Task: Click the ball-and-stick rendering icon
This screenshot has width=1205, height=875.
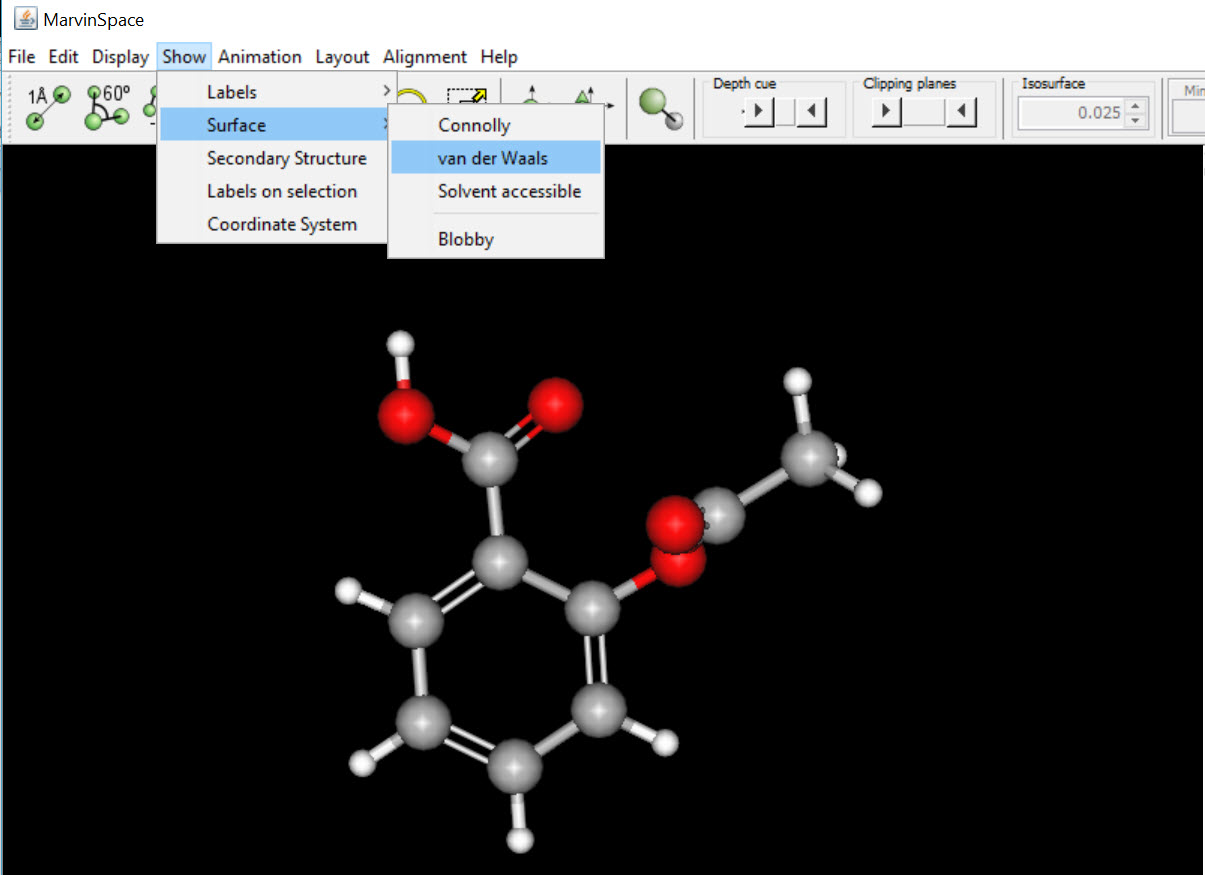Action: click(662, 108)
